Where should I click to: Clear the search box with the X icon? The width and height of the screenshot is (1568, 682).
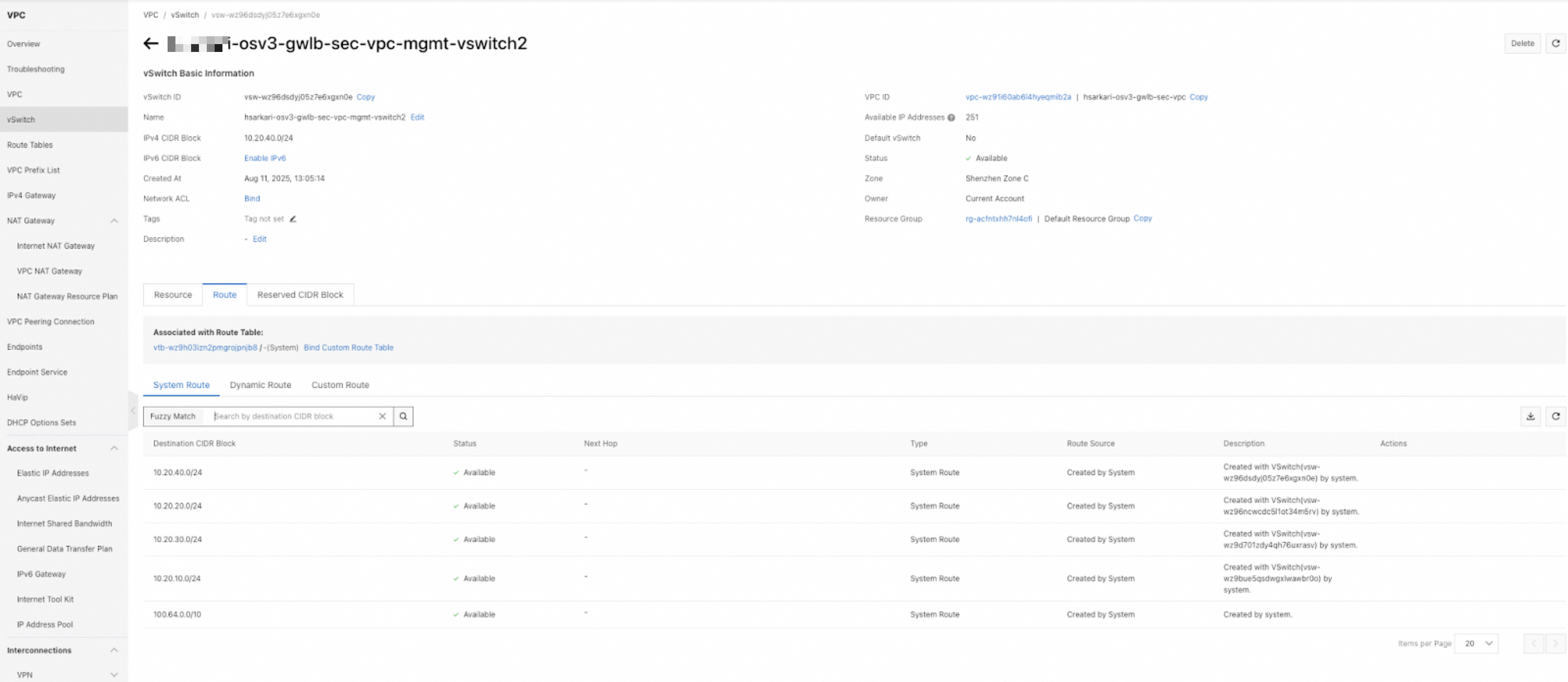pos(382,417)
